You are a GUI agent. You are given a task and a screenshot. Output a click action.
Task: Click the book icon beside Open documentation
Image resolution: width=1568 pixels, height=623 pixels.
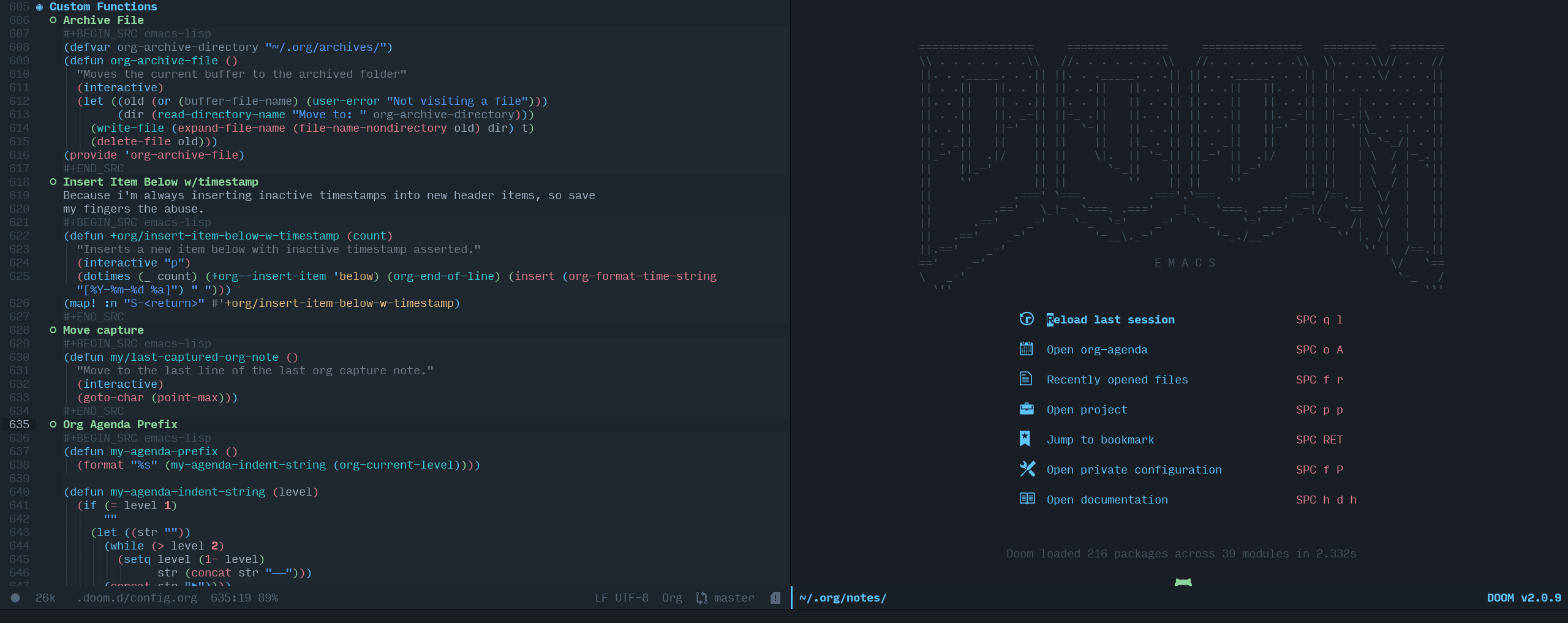pyautogui.click(x=1027, y=499)
